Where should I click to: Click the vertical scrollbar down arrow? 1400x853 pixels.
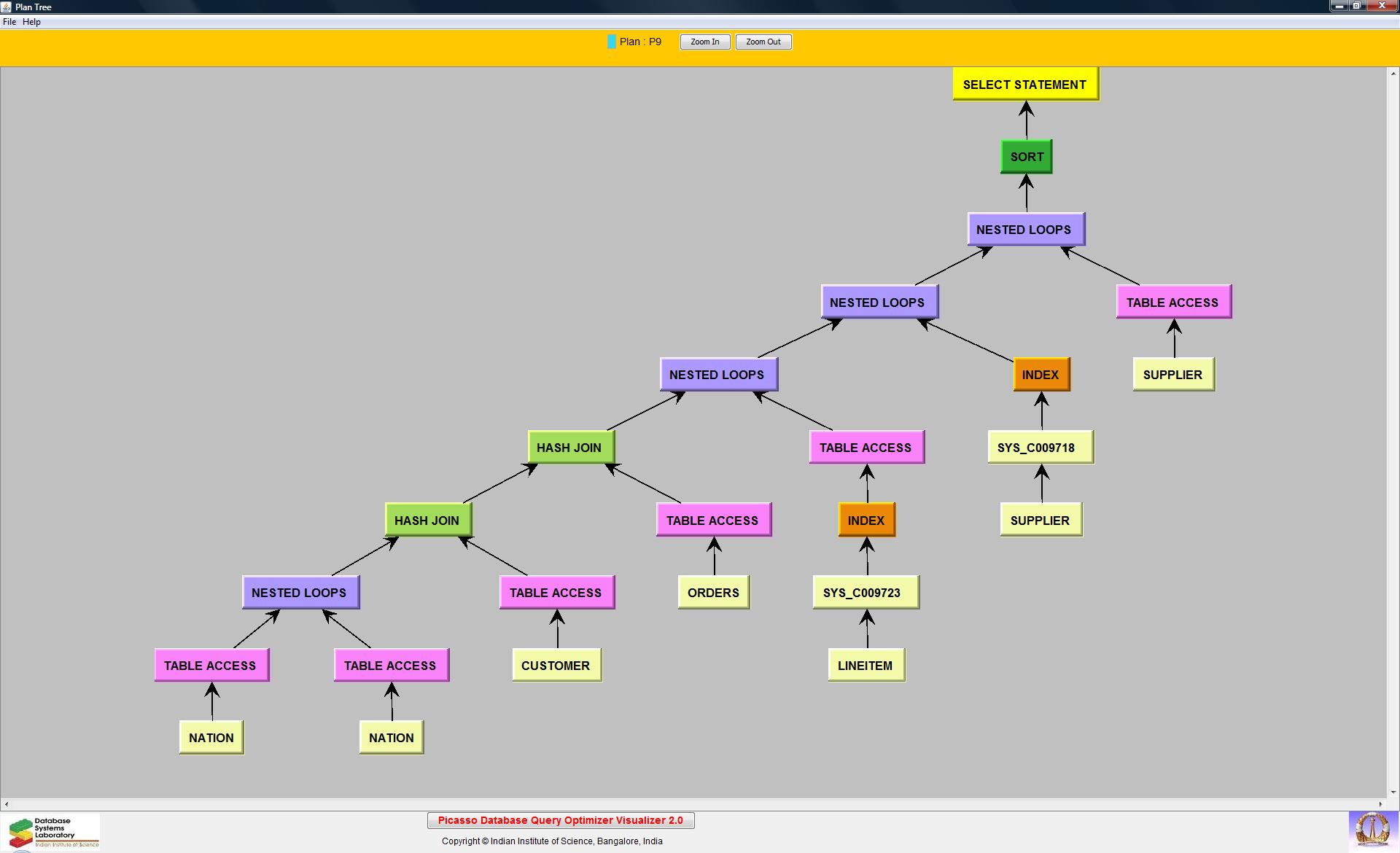pyautogui.click(x=1393, y=792)
